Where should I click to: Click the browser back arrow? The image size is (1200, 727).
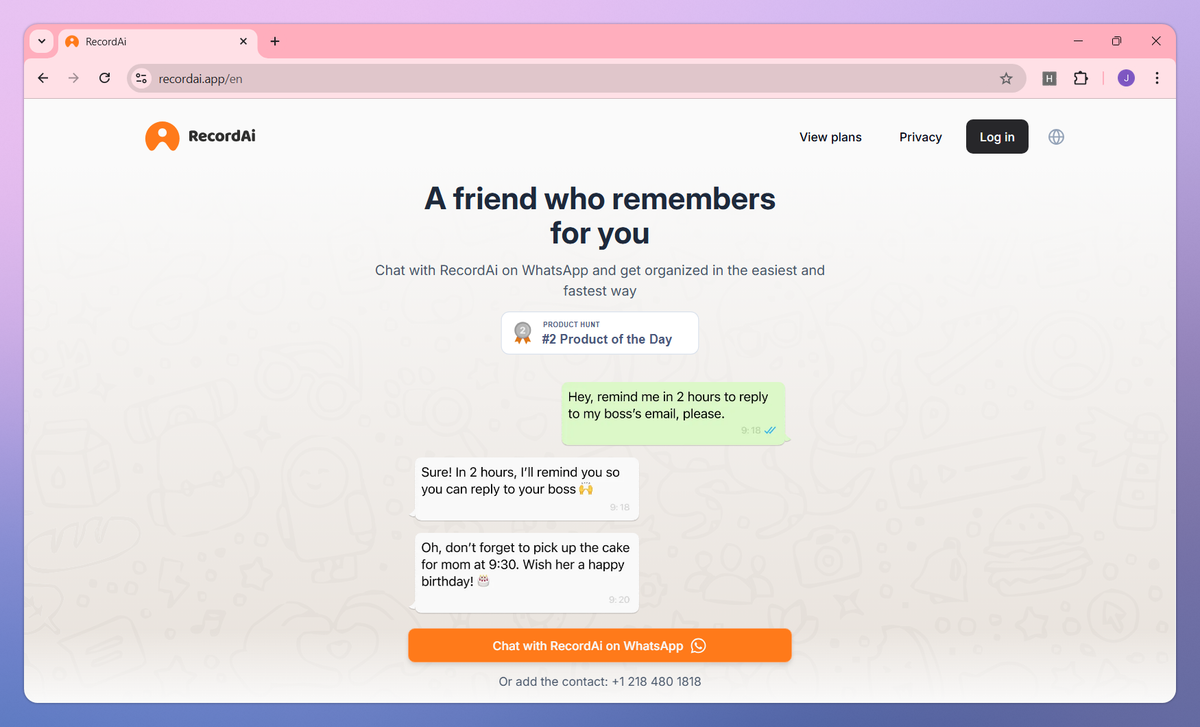pyautogui.click(x=42, y=78)
